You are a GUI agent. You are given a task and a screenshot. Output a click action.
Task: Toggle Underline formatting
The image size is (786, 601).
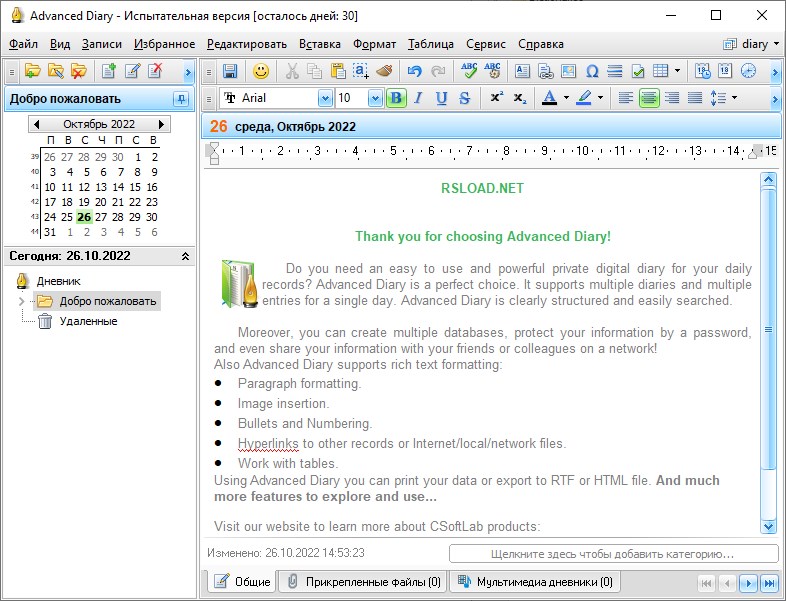[441, 98]
